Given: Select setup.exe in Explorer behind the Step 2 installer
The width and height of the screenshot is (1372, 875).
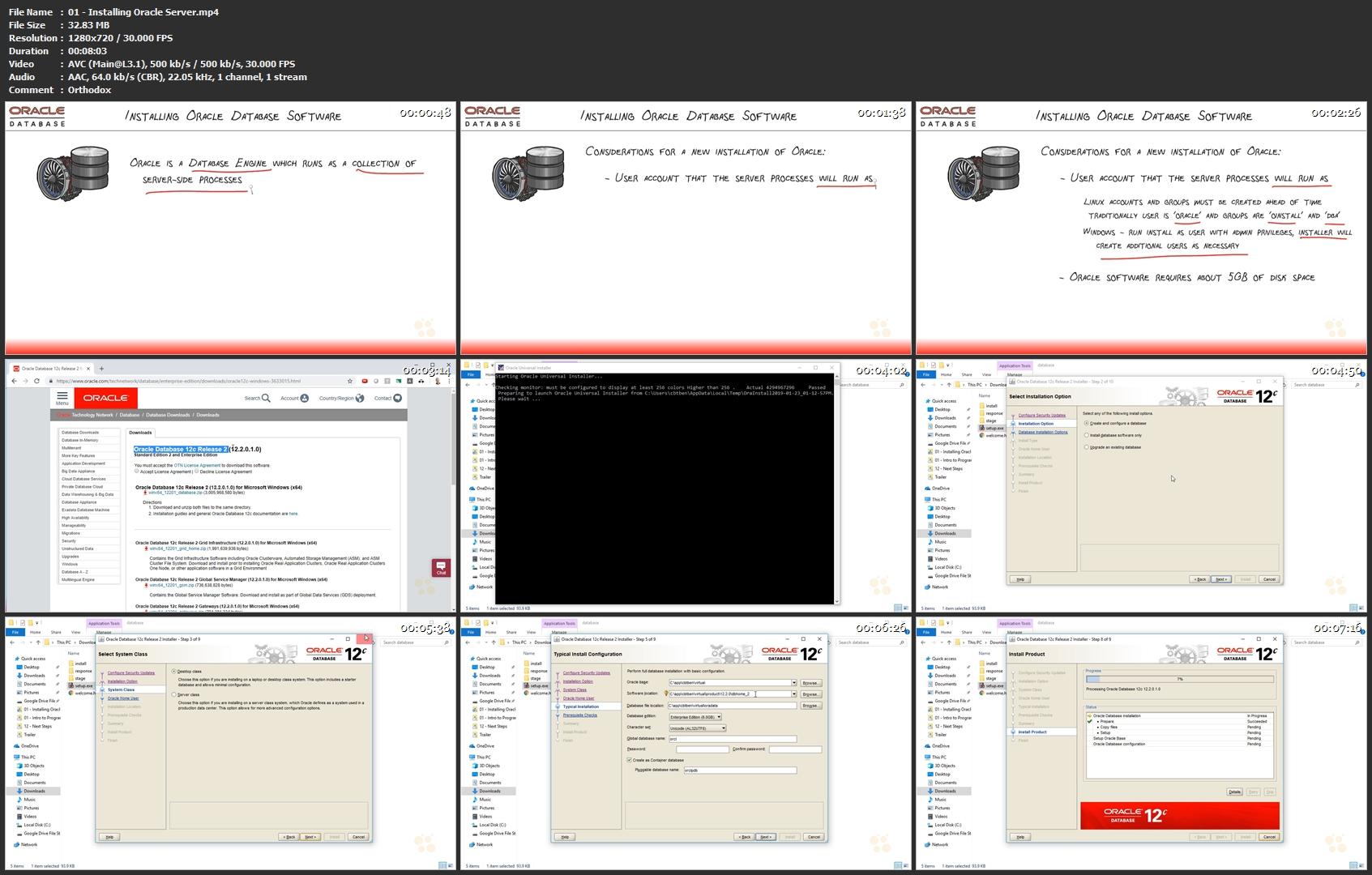Looking at the screenshot, I should tap(993, 428).
